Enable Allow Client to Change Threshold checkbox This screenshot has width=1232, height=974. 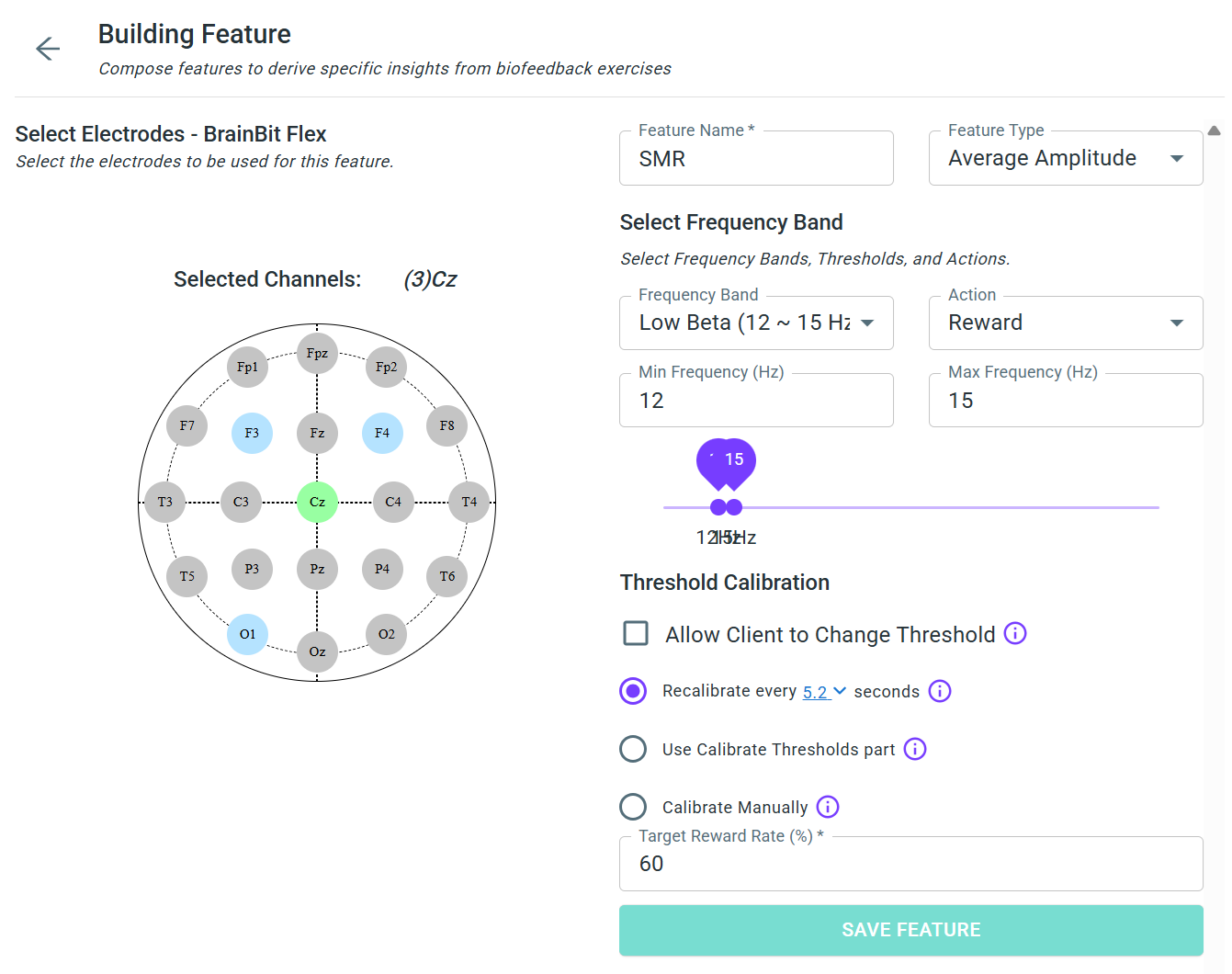636,634
